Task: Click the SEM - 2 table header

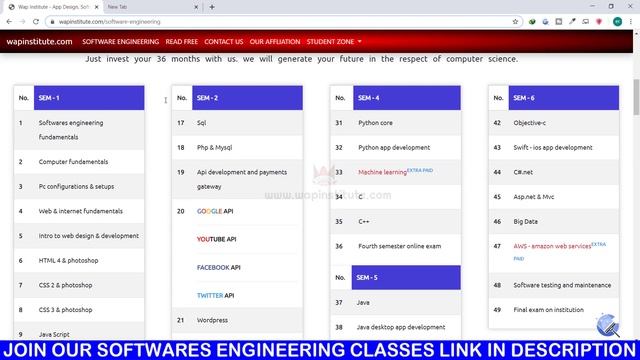Action: tap(247, 98)
